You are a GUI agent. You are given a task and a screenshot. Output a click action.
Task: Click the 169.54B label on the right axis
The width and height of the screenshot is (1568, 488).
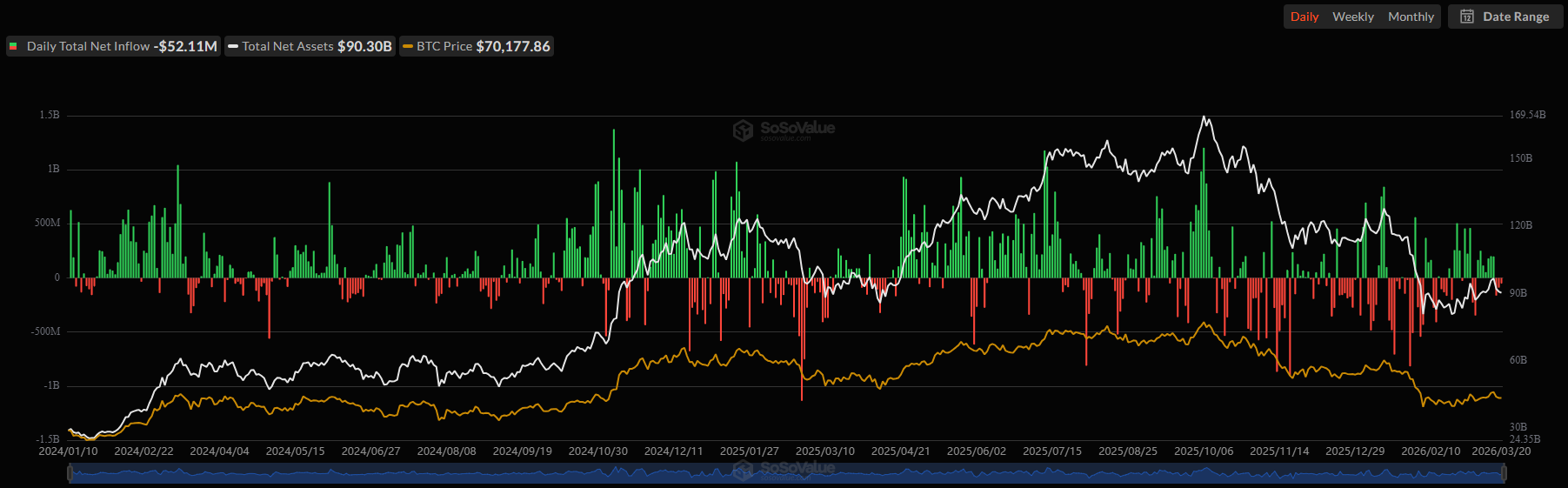[1527, 115]
